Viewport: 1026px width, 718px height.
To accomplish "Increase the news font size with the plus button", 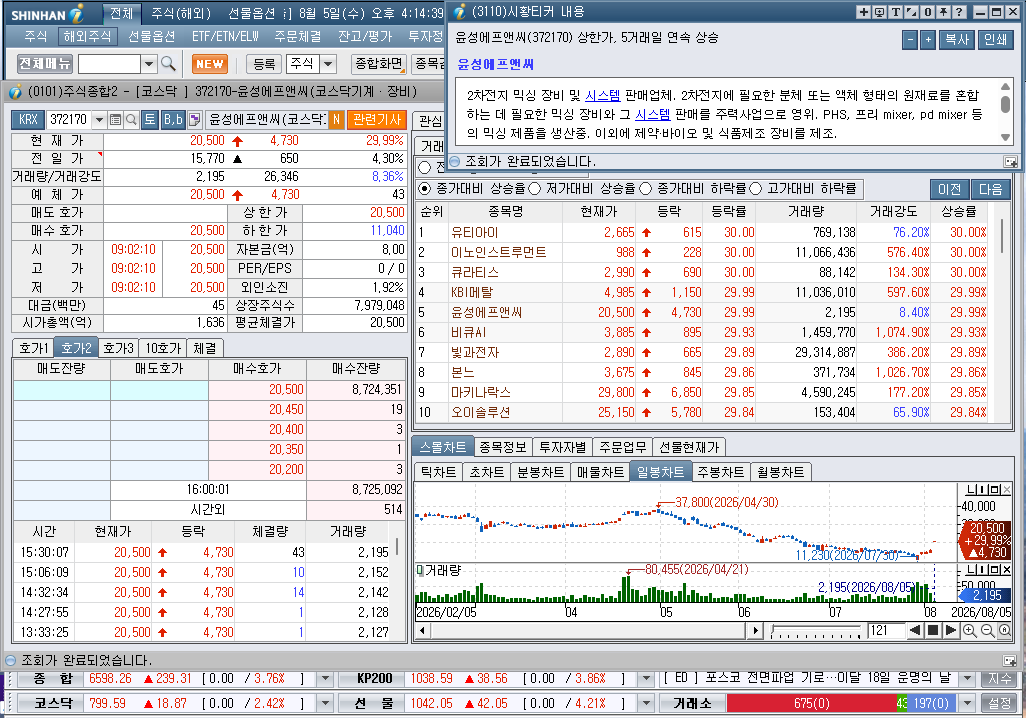I will click(928, 39).
